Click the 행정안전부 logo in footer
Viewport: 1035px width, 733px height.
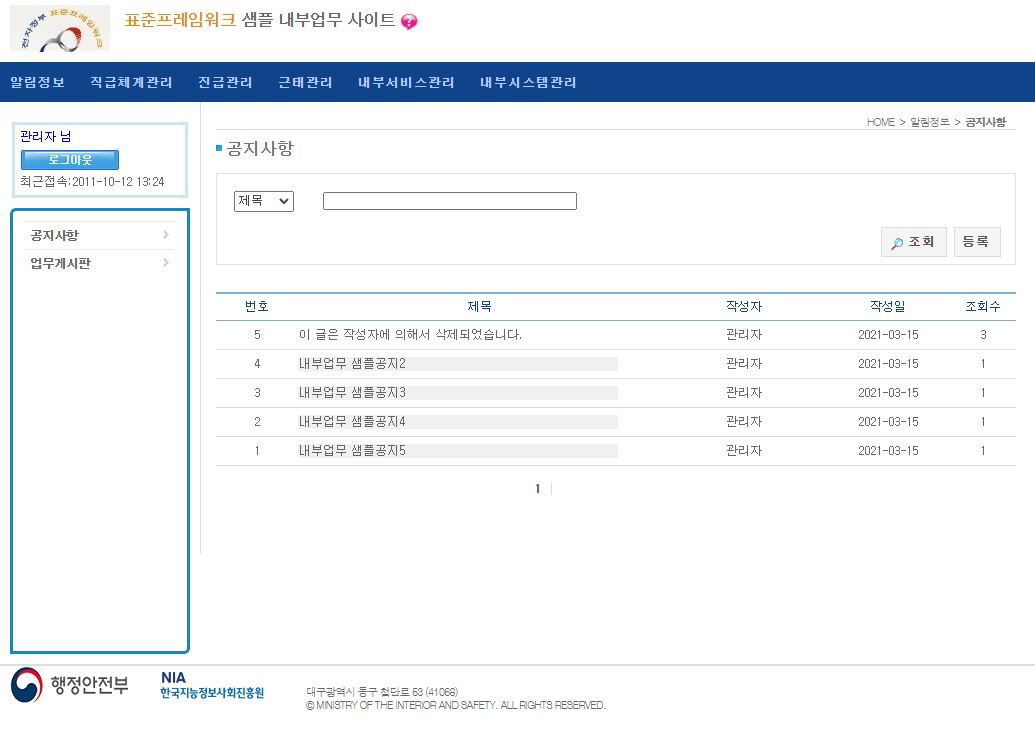[x=70, y=686]
